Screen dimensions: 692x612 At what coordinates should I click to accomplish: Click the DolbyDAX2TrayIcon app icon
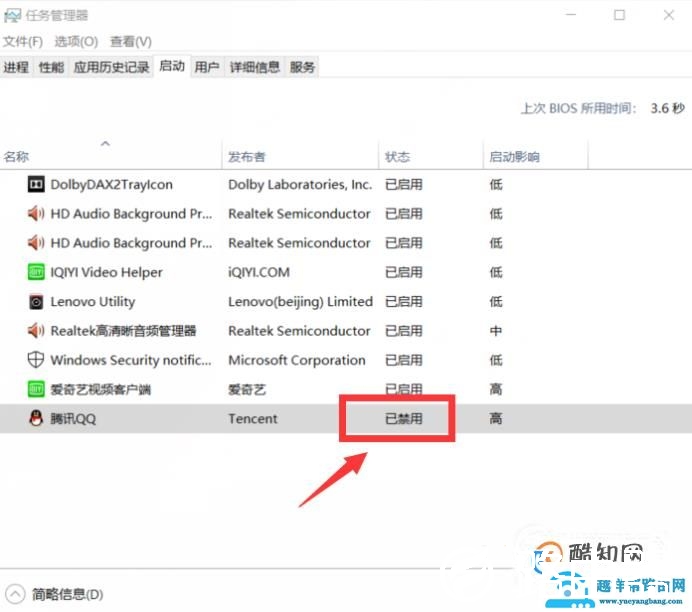[36, 184]
